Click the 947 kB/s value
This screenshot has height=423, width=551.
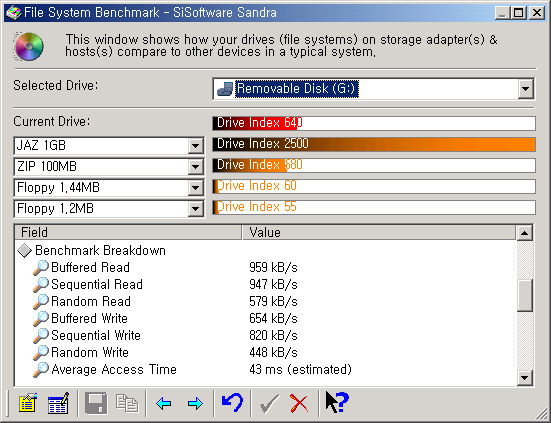[273, 285]
